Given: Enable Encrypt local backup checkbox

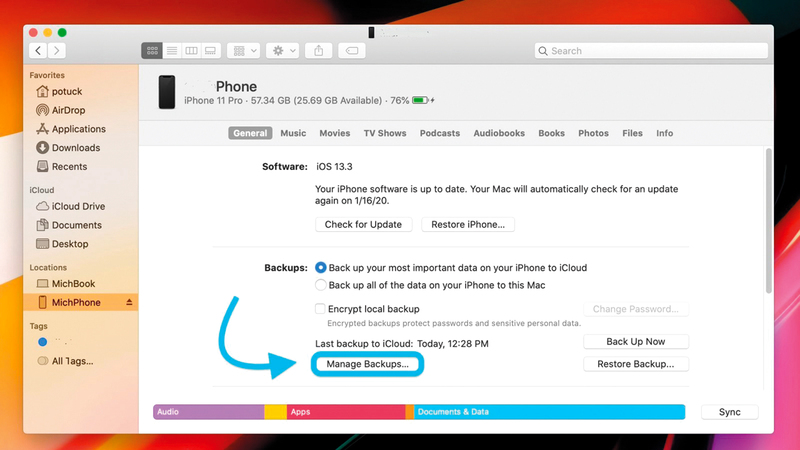Looking at the screenshot, I should pos(320,310).
